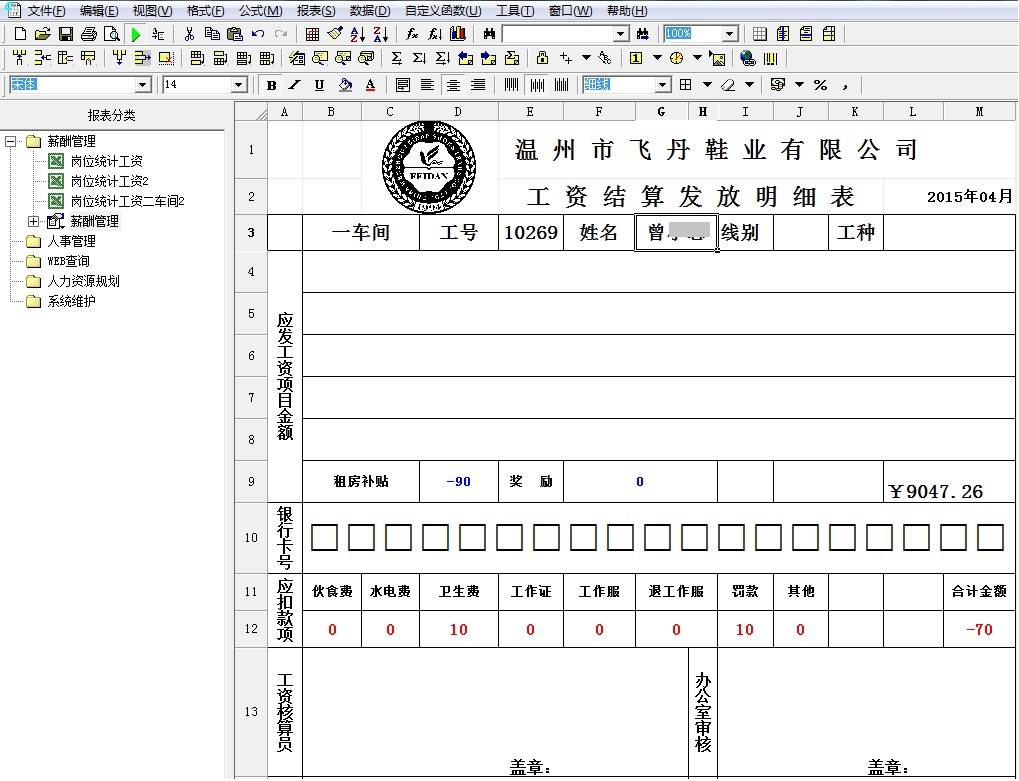
Task: Click the red grid table icon
Action: [312, 34]
